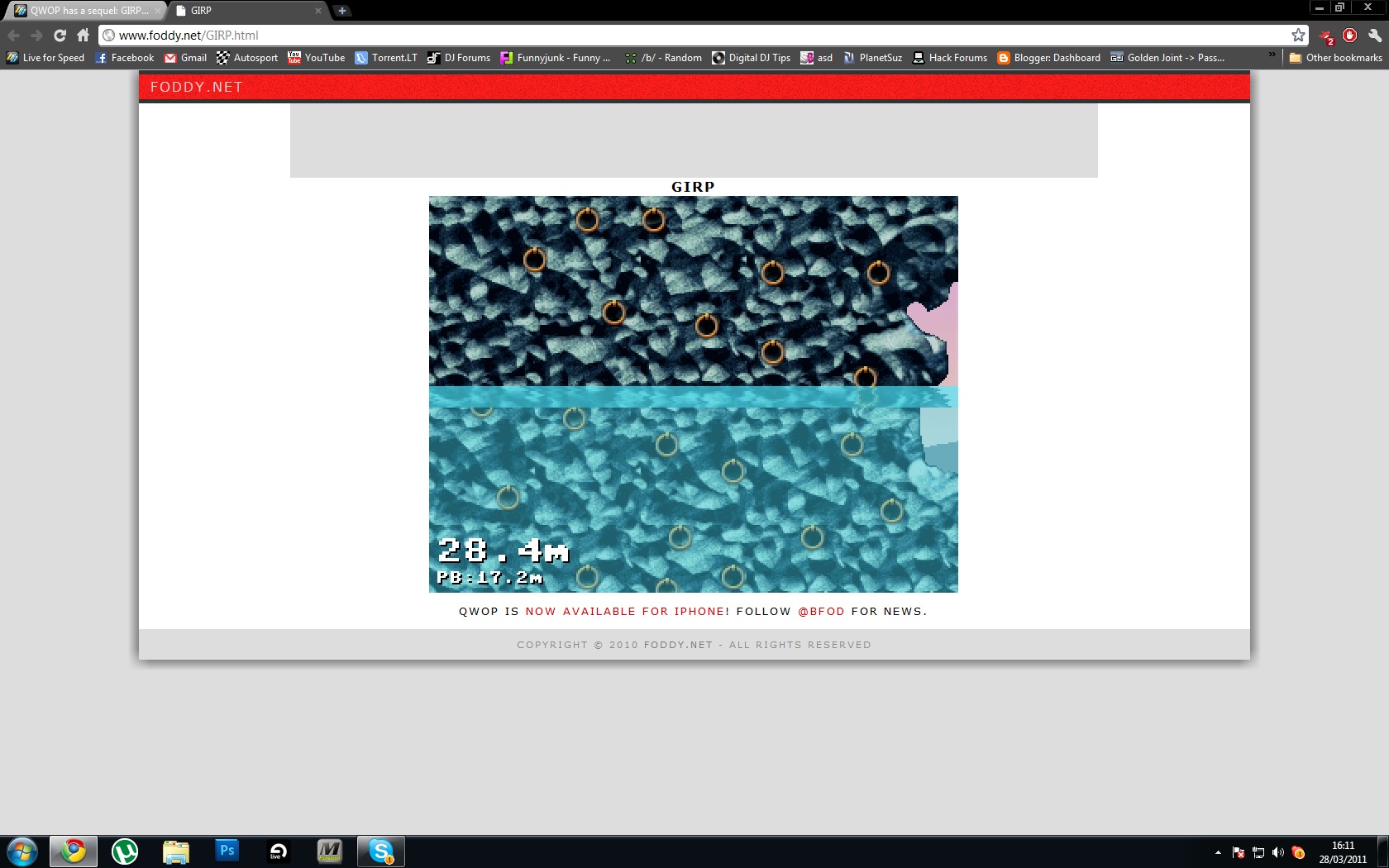Open the Blogger: Dashboard bookmark
The width and height of the screenshot is (1389, 868).
coord(1049,58)
